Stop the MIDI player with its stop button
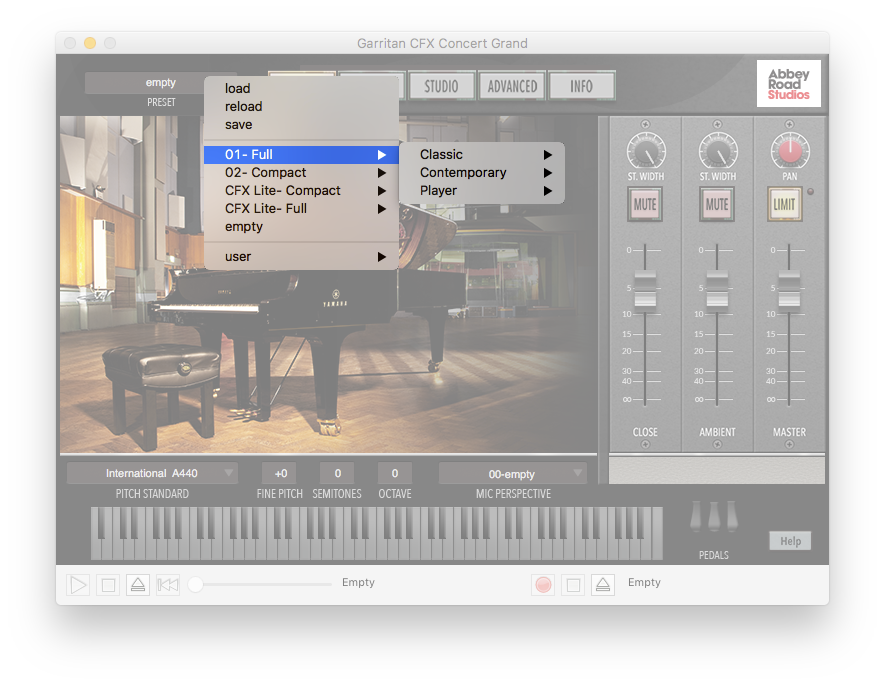 (x=108, y=585)
